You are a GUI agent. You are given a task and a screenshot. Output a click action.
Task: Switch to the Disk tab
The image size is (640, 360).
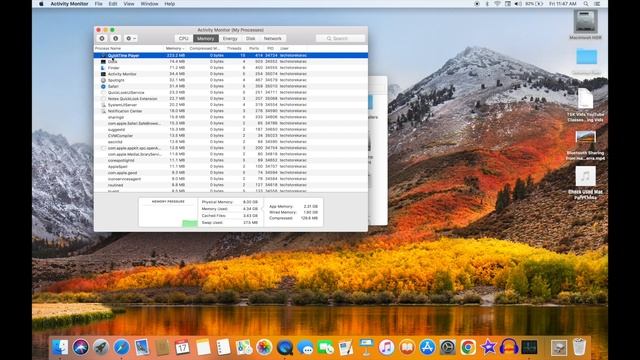[x=251, y=38]
